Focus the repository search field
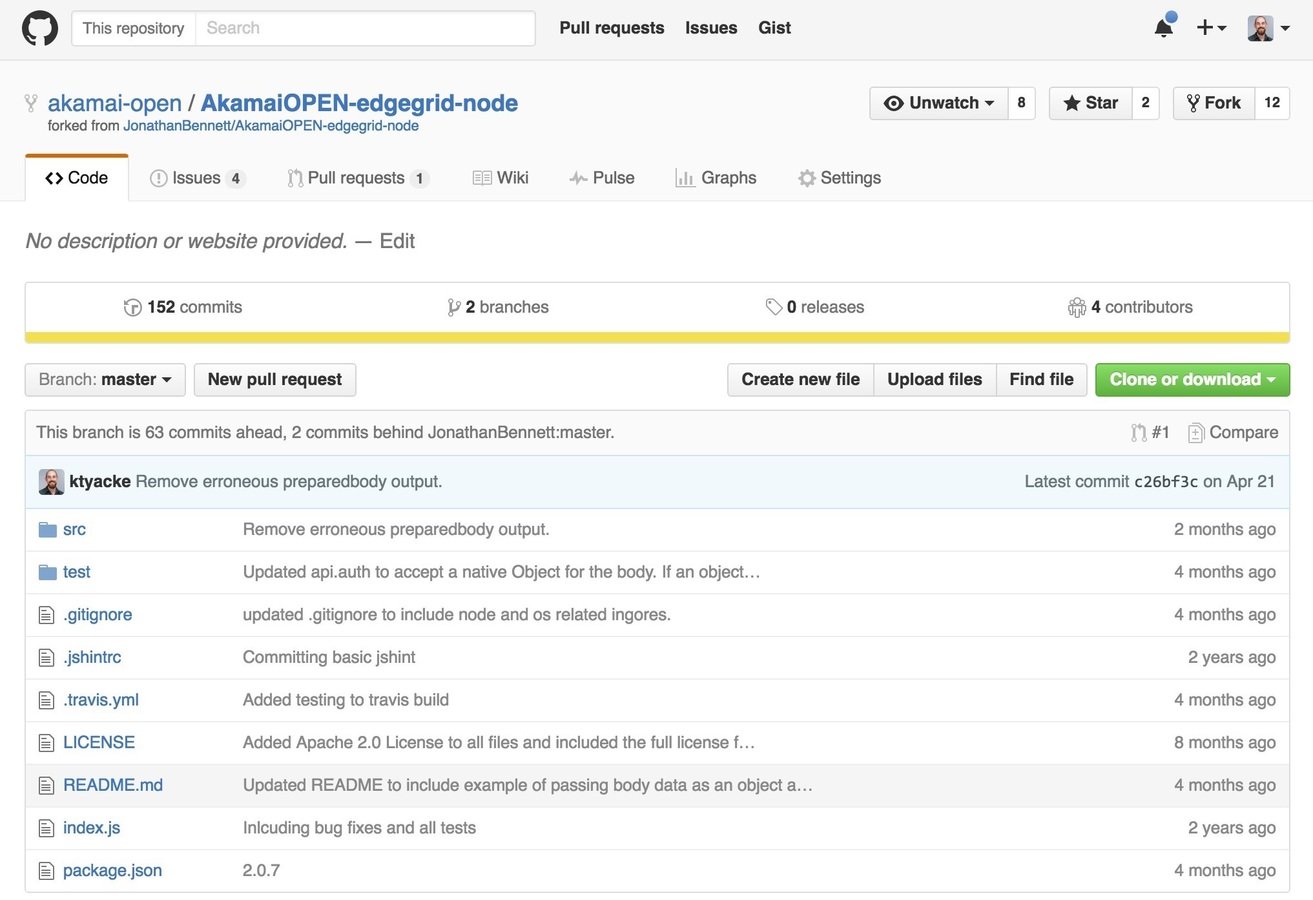 click(x=365, y=28)
